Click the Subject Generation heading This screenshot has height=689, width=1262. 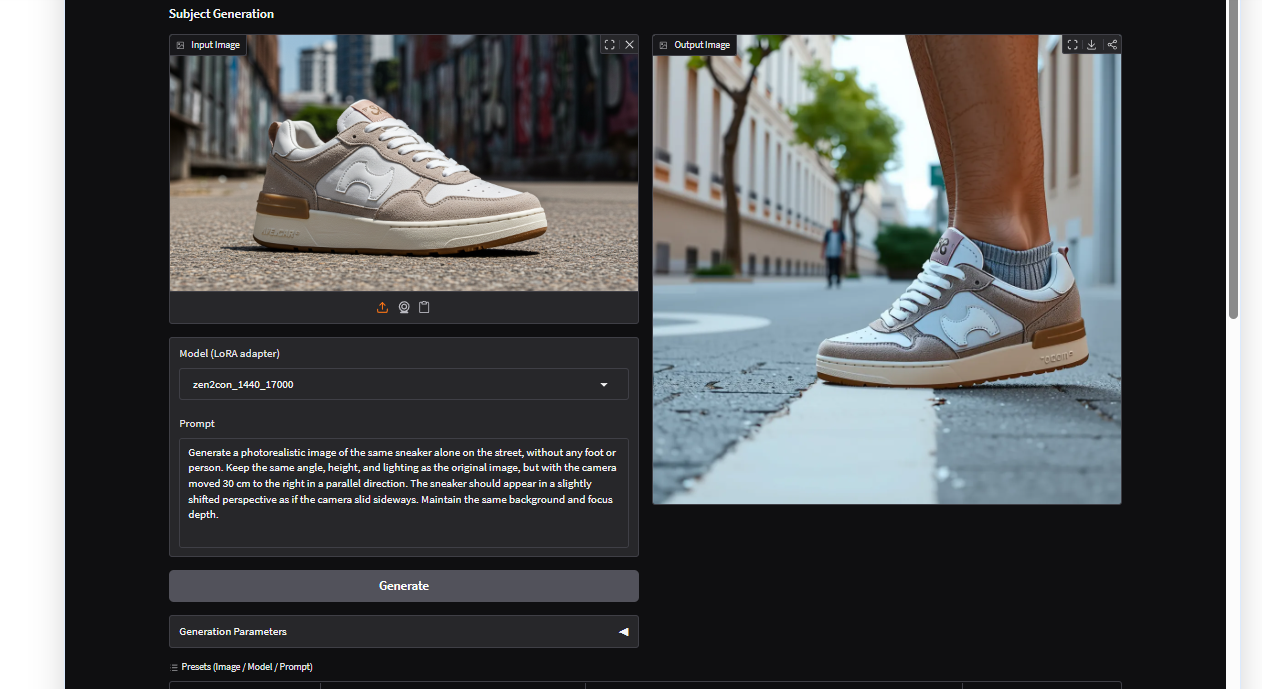tap(221, 14)
